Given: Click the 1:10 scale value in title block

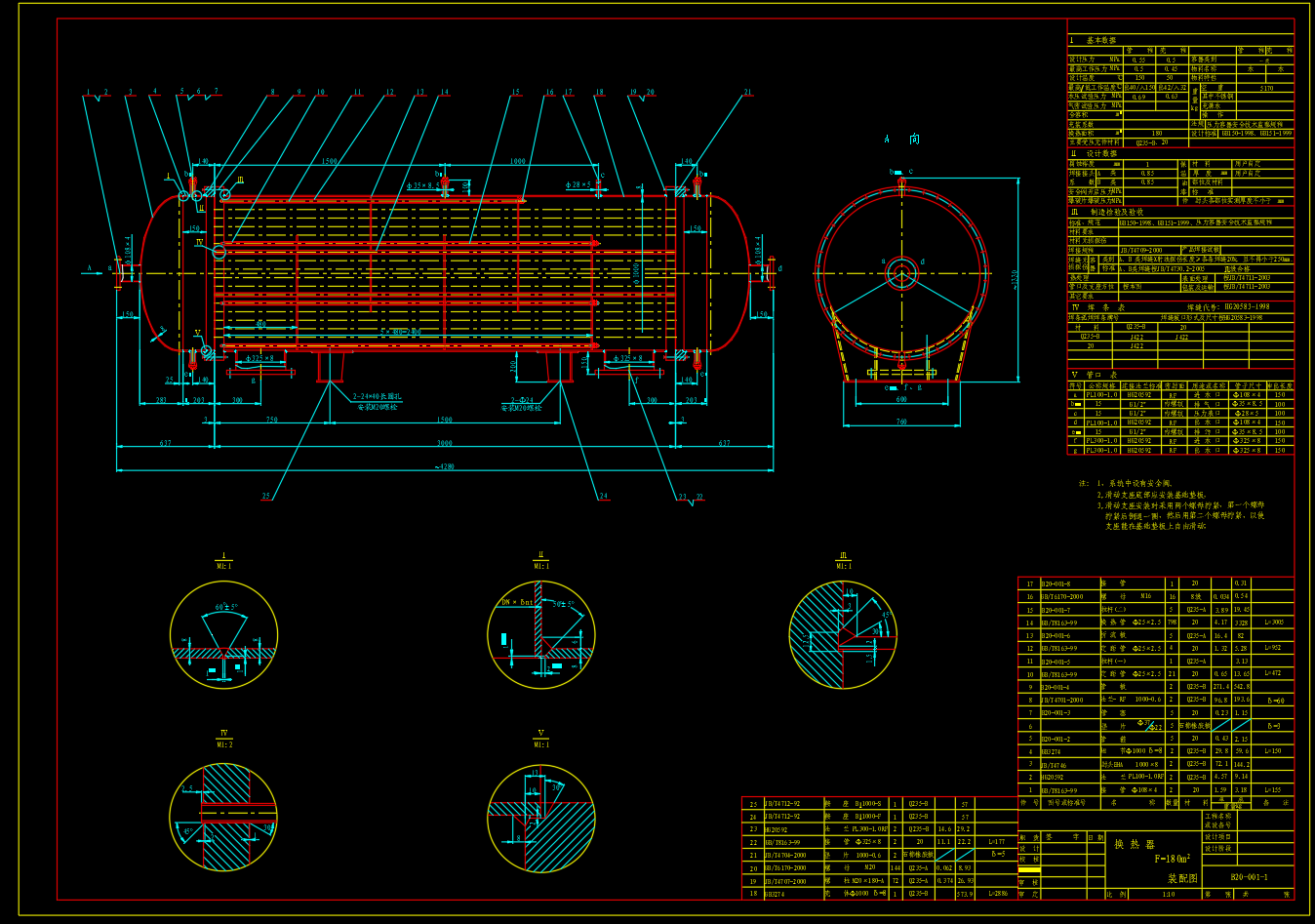Looking at the screenshot, I should click(x=1168, y=894).
